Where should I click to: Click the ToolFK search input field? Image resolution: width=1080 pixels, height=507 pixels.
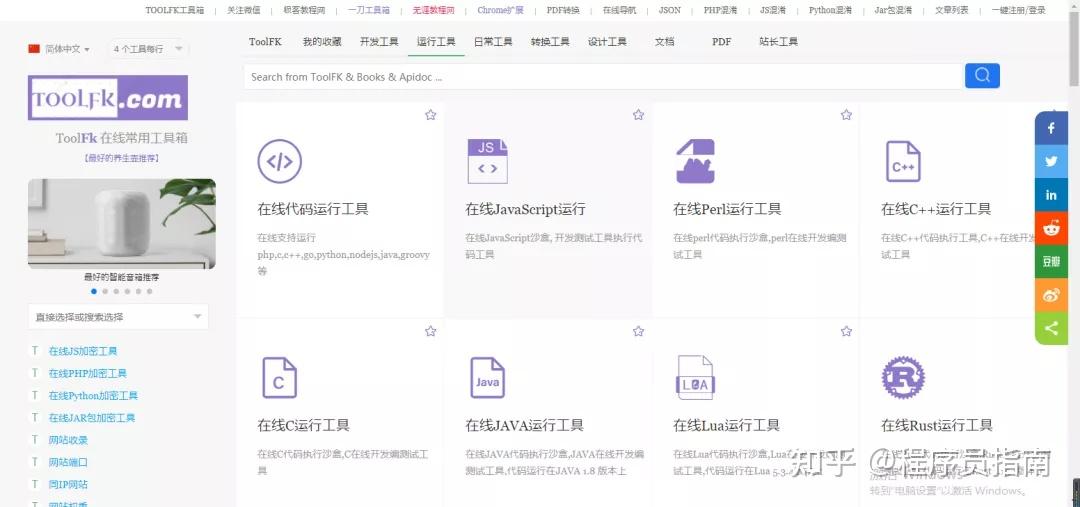[600, 77]
